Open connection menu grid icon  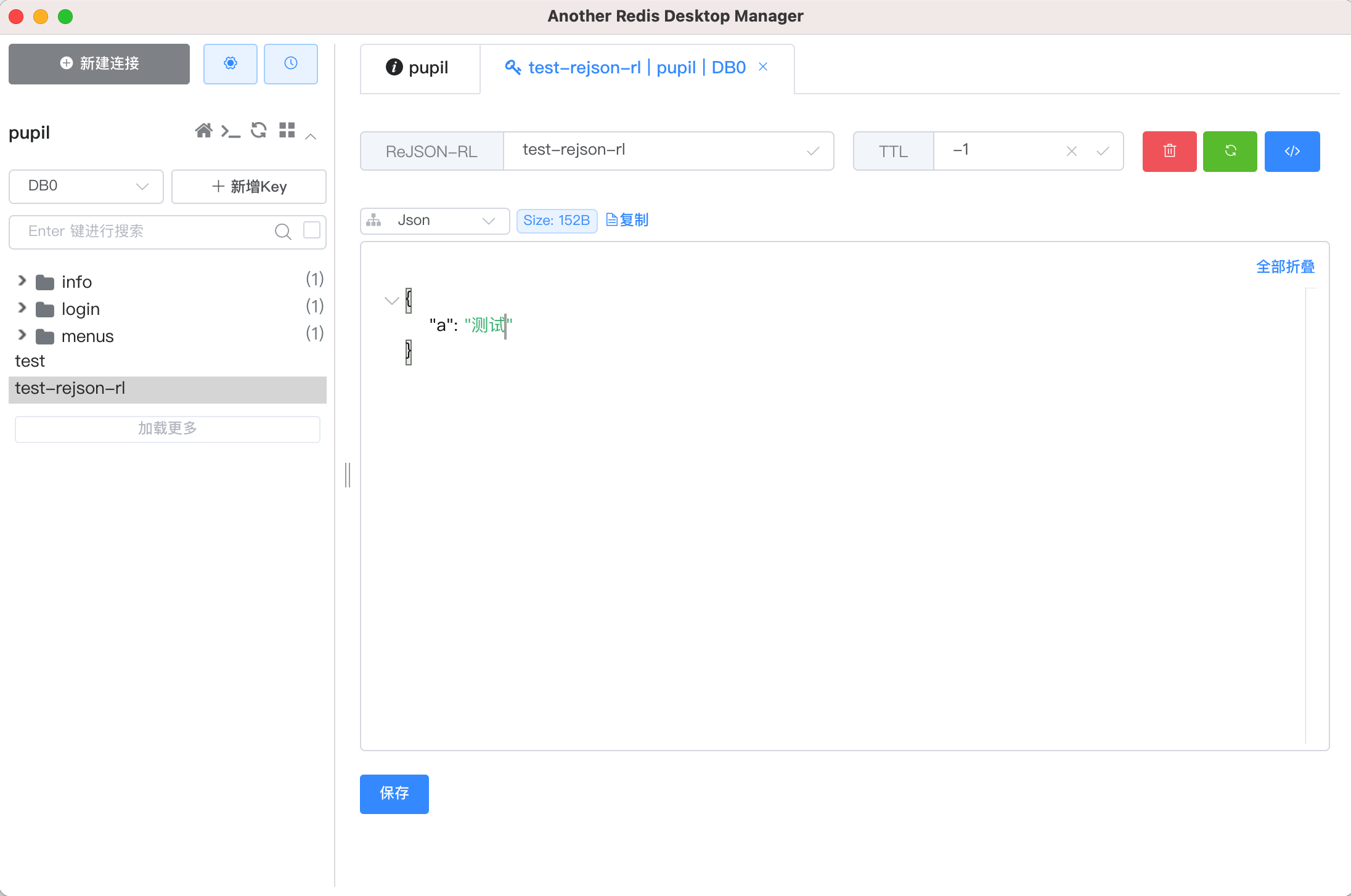point(287,130)
